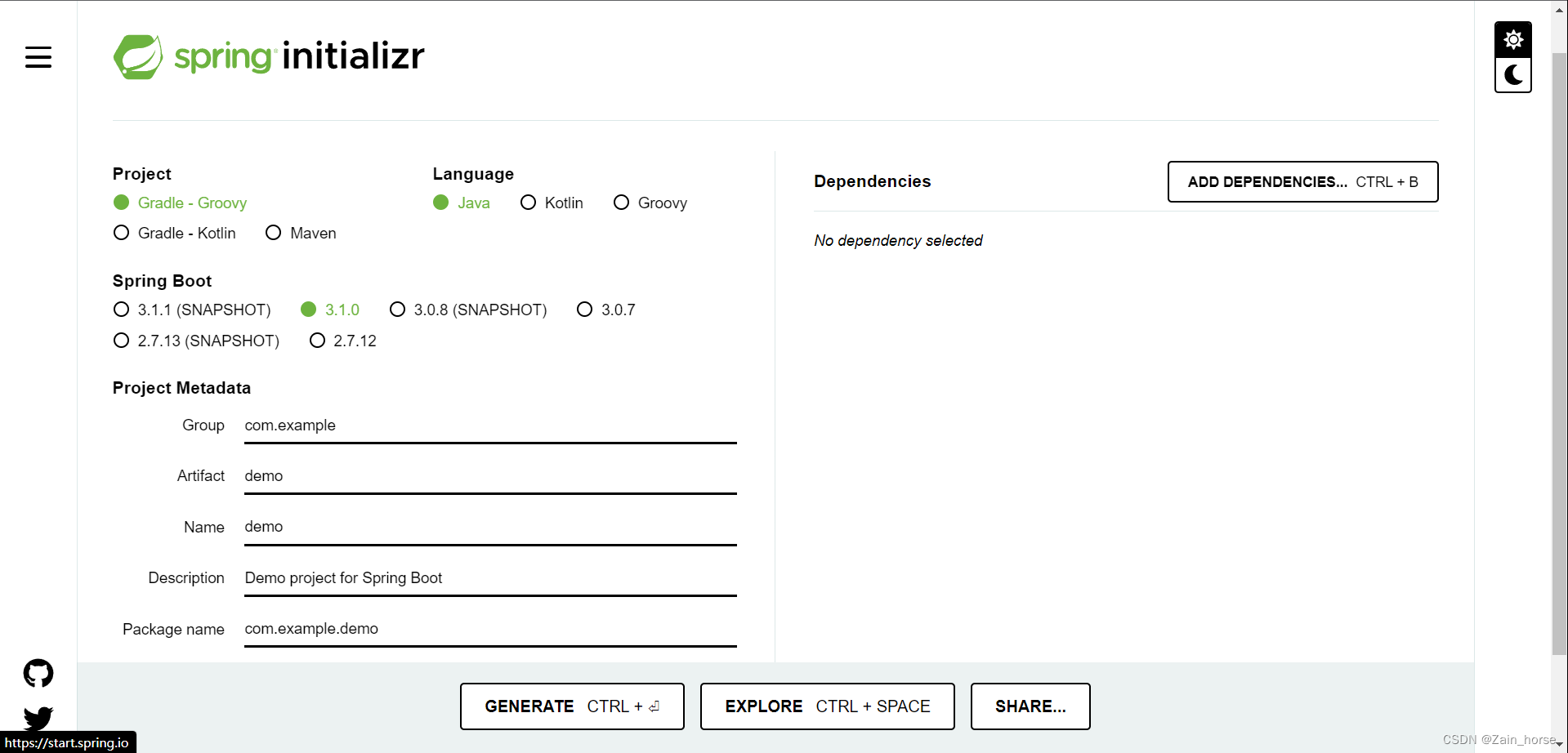Click 'No dependency selected' text
Viewport: 1568px width, 753px height.
898,240
